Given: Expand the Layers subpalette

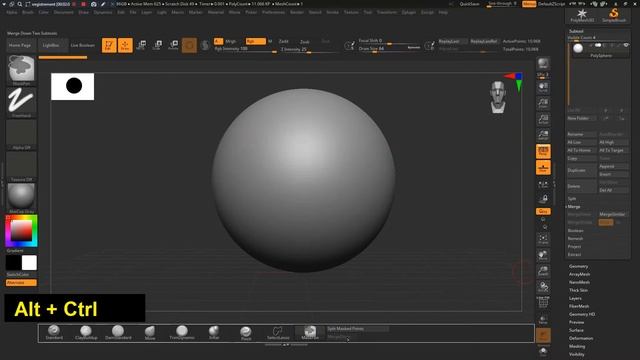Looking at the screenshot, I should (575, 298).
